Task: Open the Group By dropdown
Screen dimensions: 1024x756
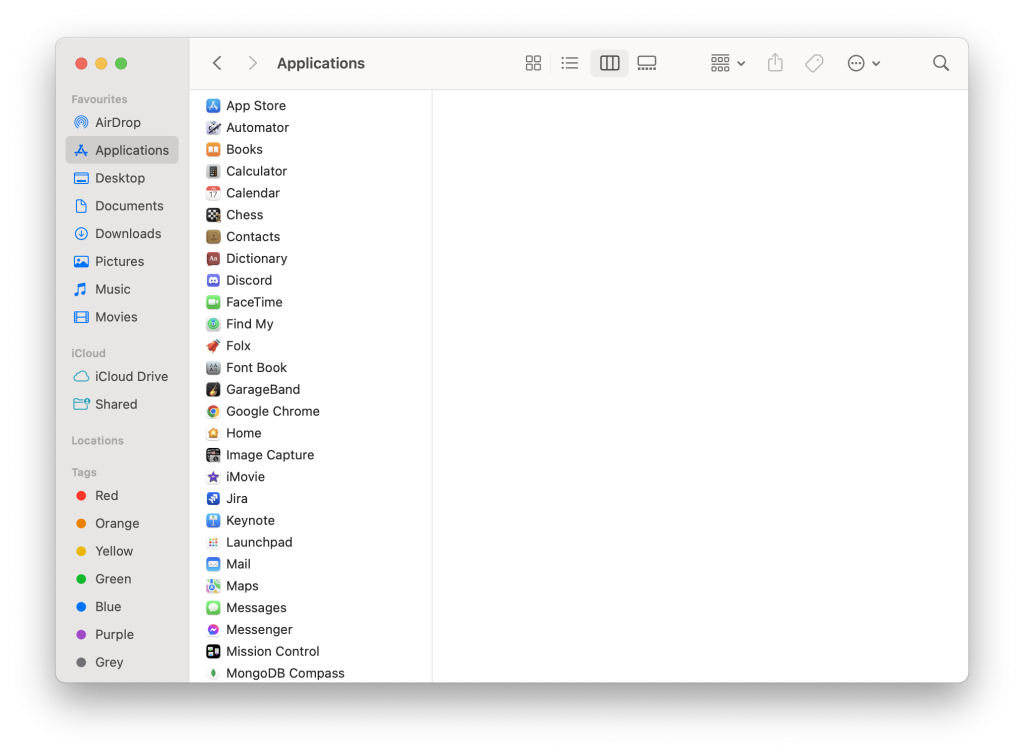Action: 728,63
